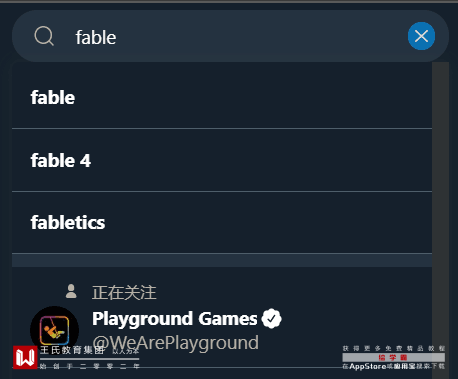458x379 pixels.
Task: Open the @WeArePlayground handle
Action: click(176, 343)
